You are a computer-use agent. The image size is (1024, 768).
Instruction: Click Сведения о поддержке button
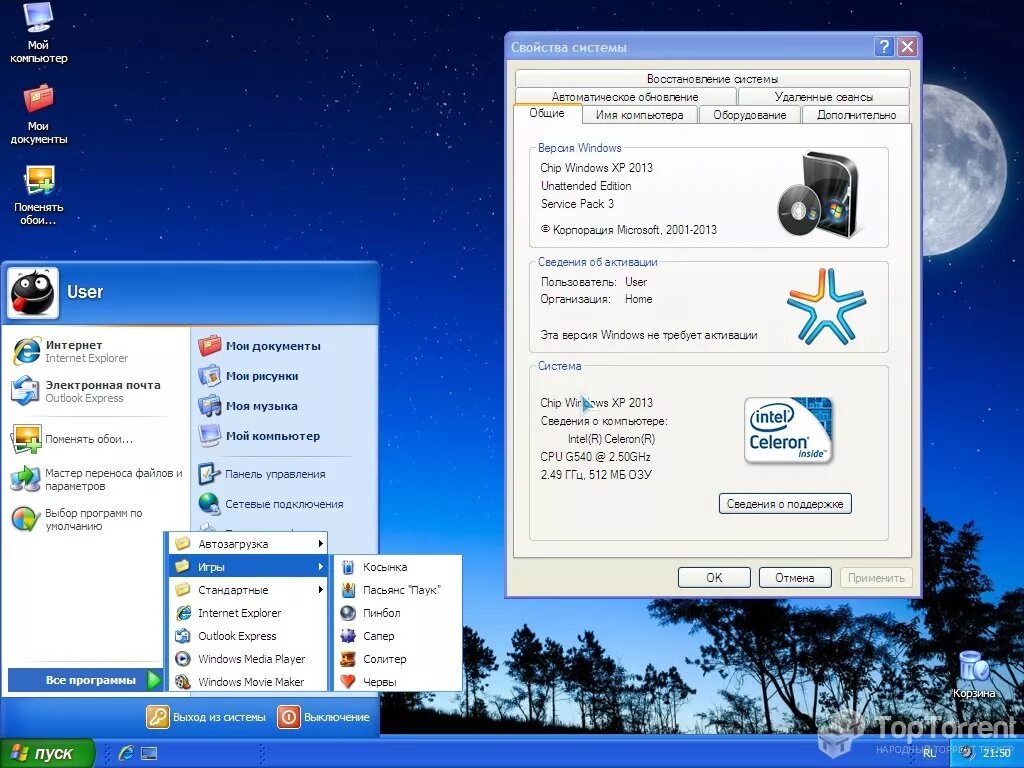pyautogui.click(x=785, y=504)
